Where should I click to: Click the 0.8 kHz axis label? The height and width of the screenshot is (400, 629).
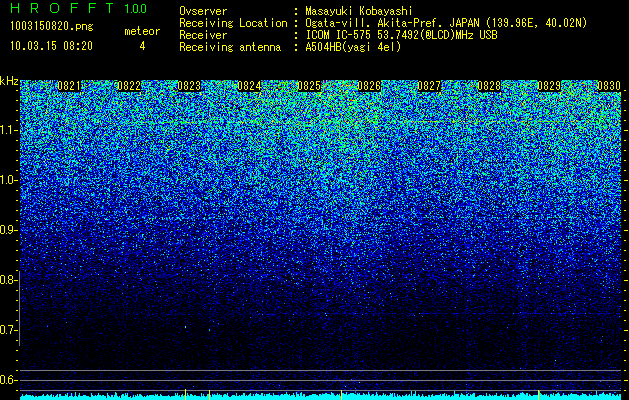coord(7,280)
